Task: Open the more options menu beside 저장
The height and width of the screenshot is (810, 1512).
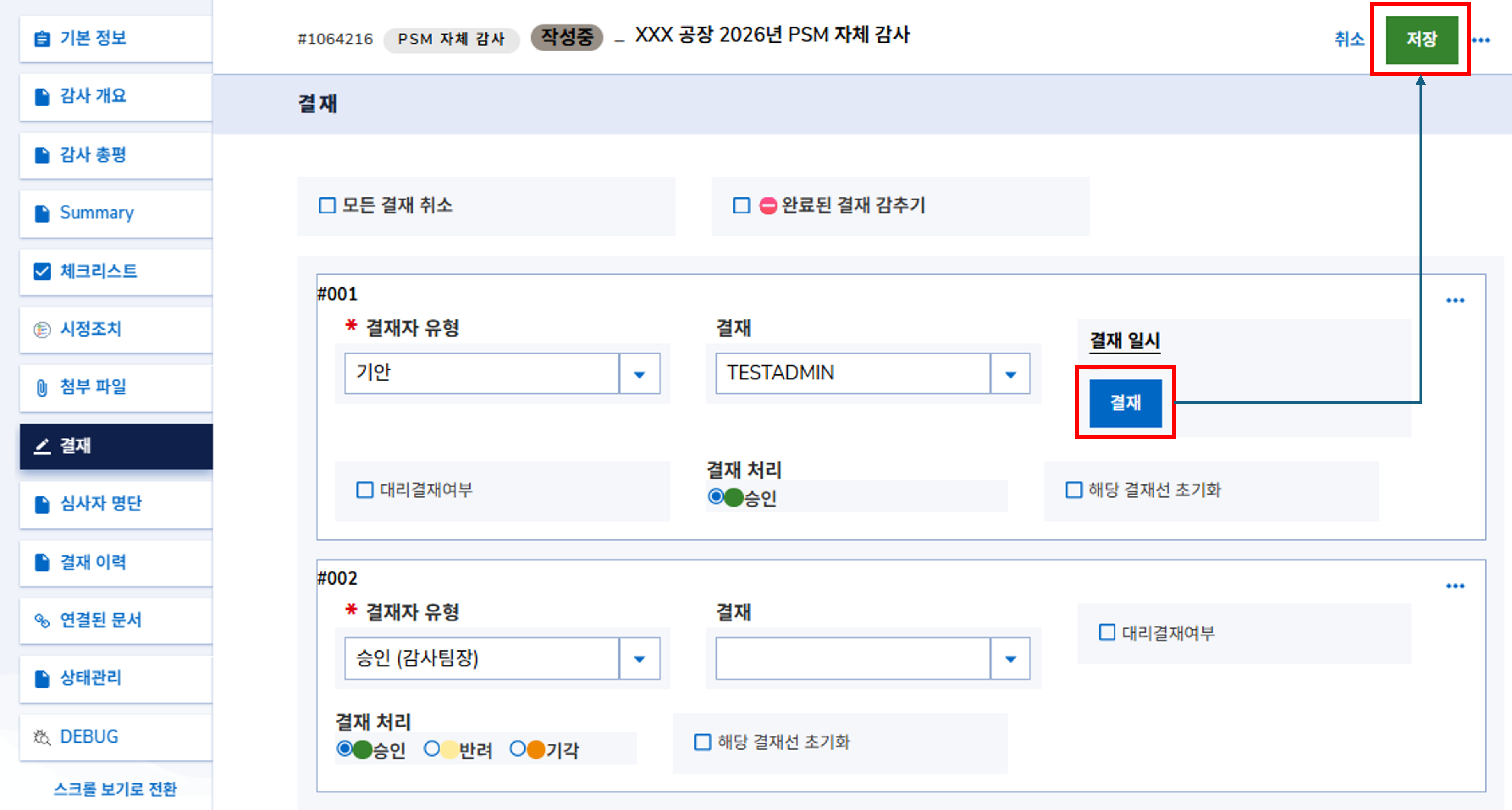Action: click(1481, 41)
